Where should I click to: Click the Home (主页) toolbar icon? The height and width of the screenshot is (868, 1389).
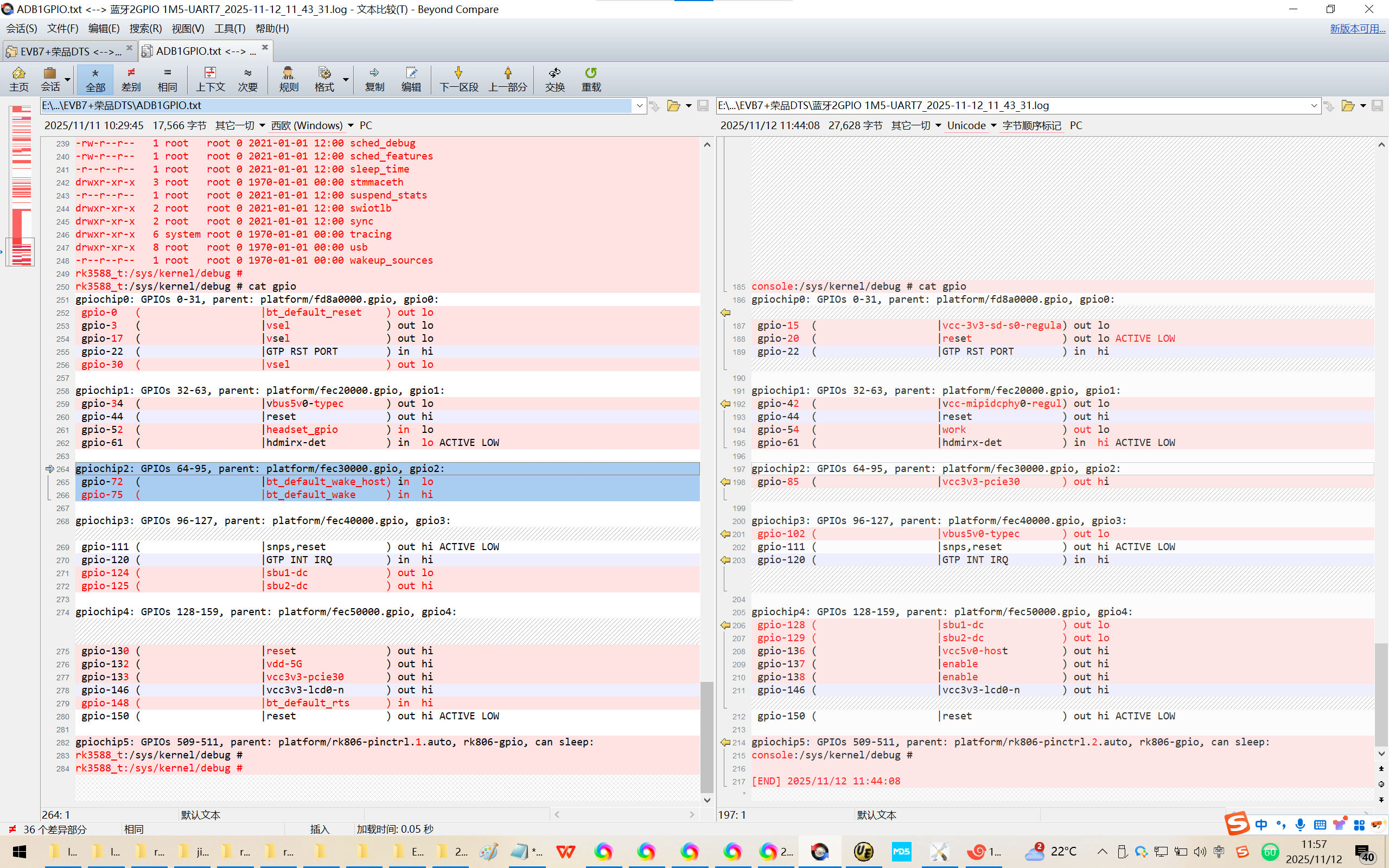(x=18, y=79)
